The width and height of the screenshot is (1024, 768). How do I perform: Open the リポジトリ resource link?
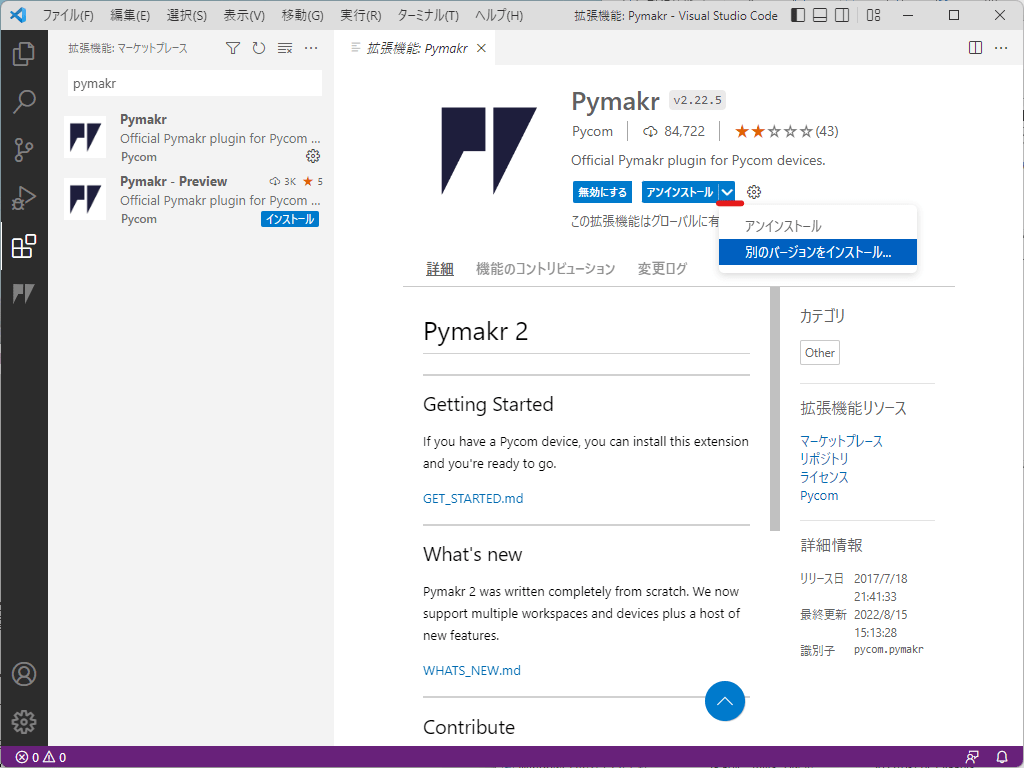click(x=824, y=459)
